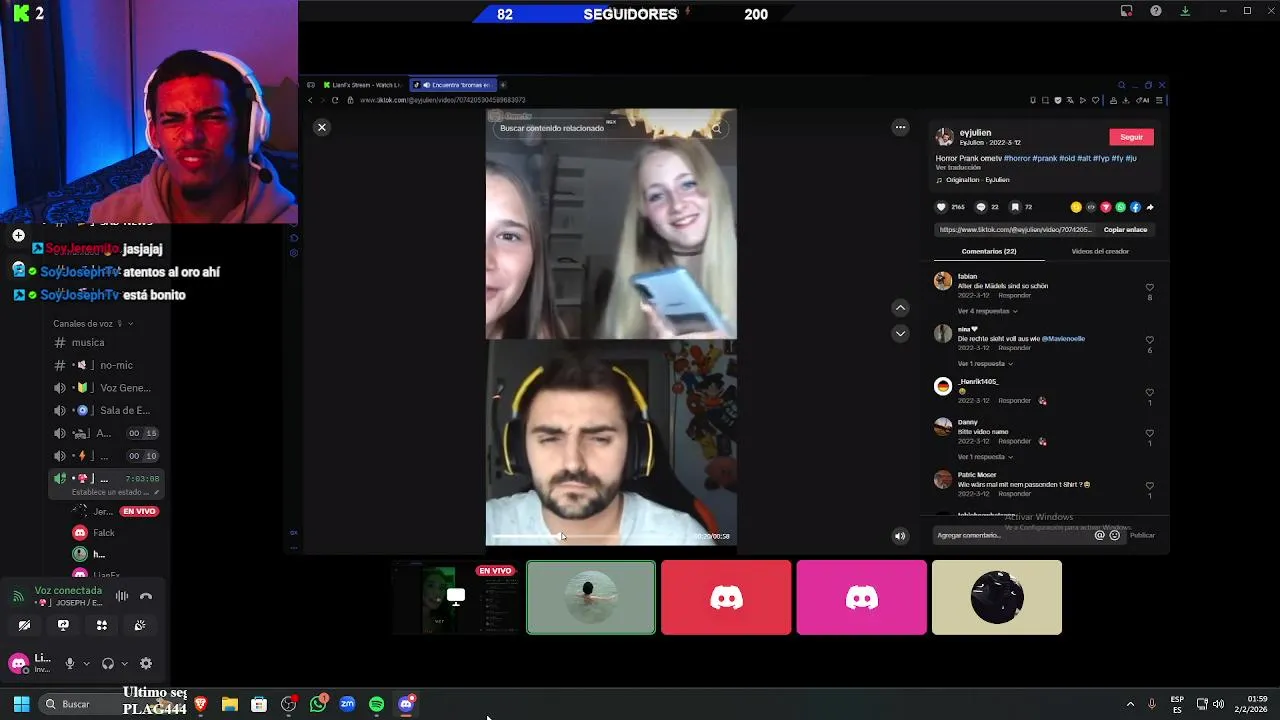Open comments icon showing 22
The width and height of the screenshot is (1280, 720).
pyautogui.click(x=980, y=207)
